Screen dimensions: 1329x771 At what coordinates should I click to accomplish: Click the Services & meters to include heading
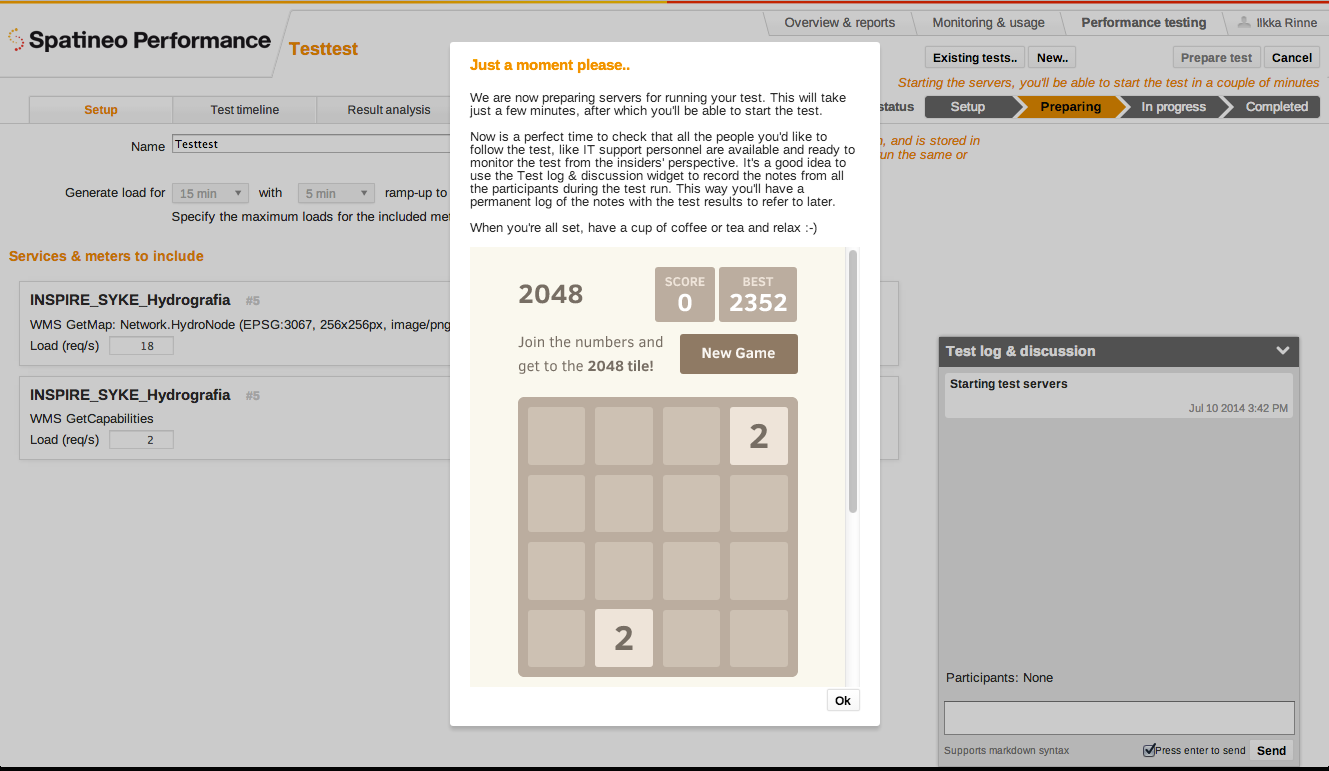[x=106, y=256]
